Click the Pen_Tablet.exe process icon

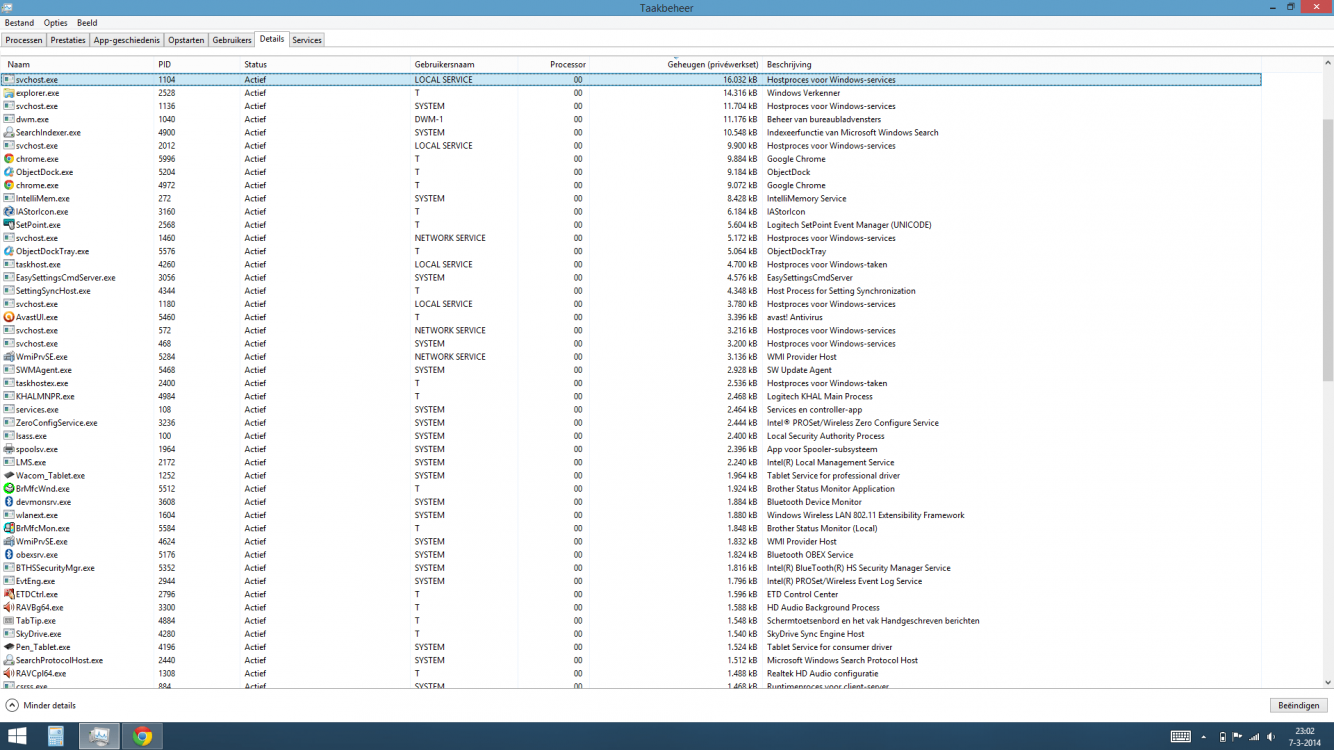tap(9, 647)
